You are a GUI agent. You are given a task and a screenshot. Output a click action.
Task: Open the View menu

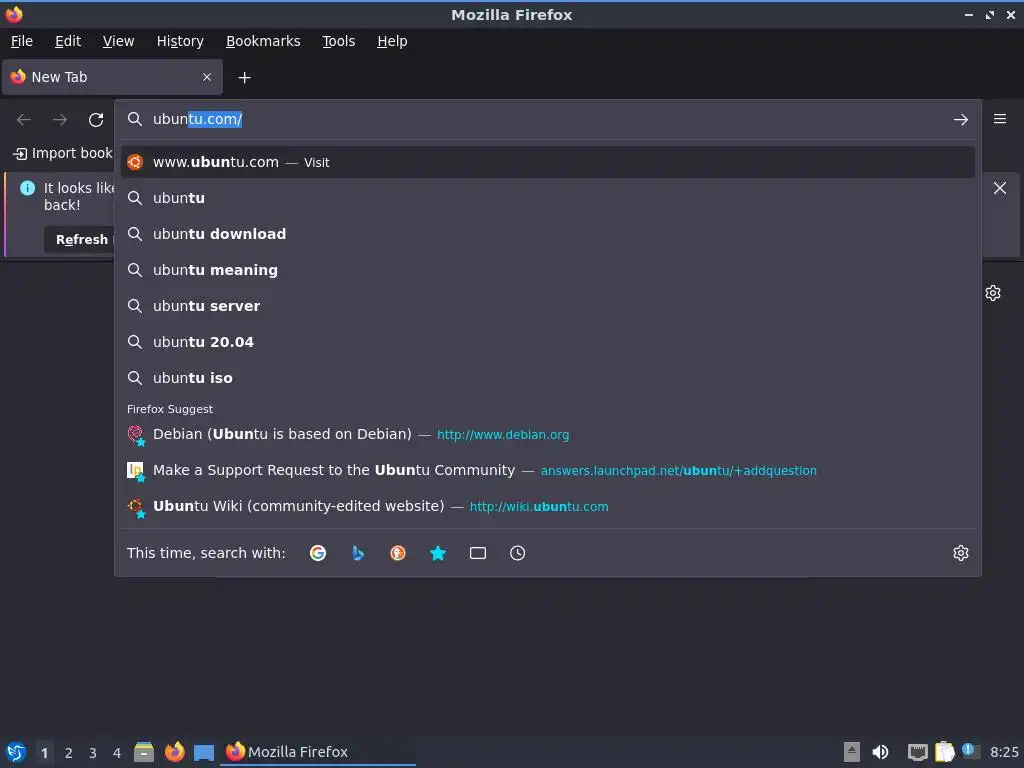[x=118, y=41]
